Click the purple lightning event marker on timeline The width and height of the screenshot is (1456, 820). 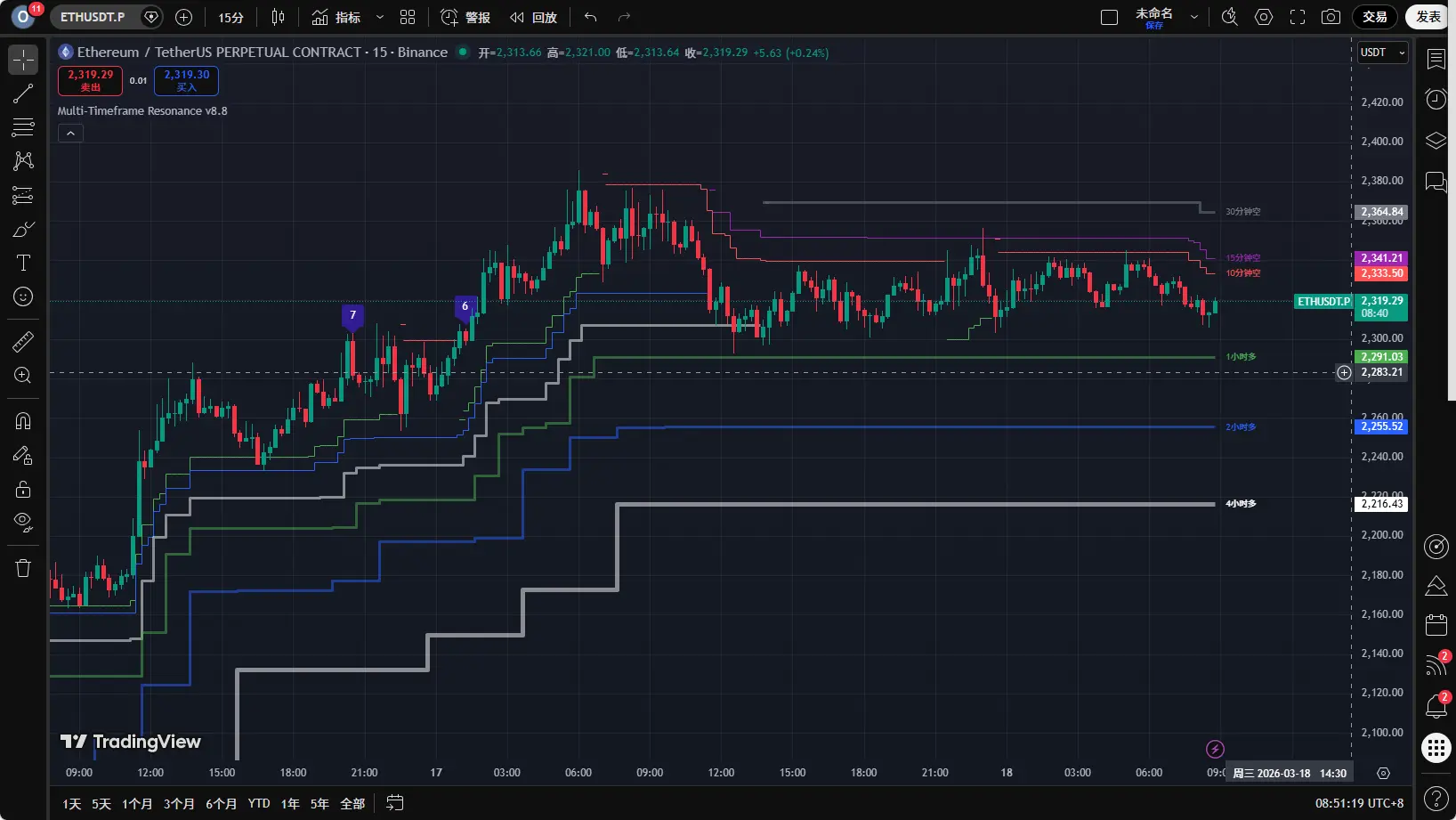1215,749
